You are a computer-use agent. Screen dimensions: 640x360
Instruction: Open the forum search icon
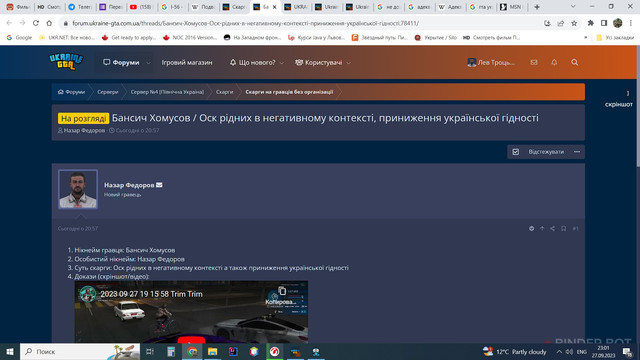pyautogui.click(x=574, y=62)
